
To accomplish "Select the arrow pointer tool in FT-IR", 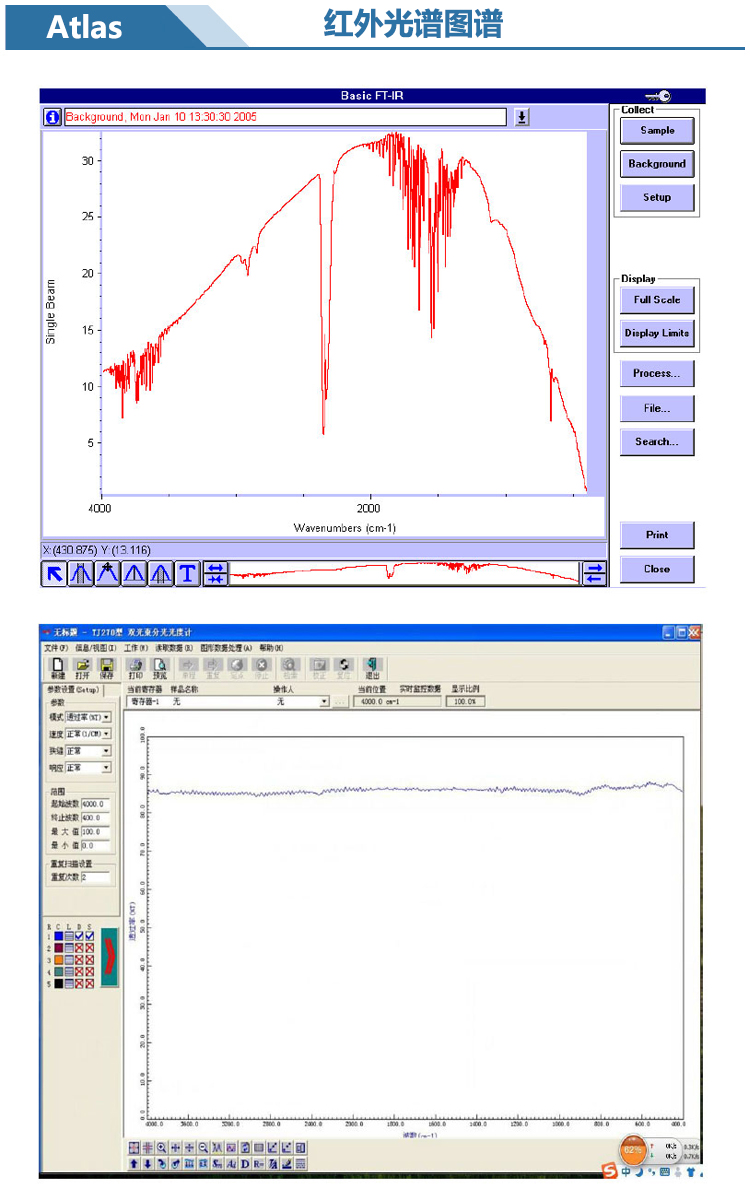I will click(x=54, y=573).
